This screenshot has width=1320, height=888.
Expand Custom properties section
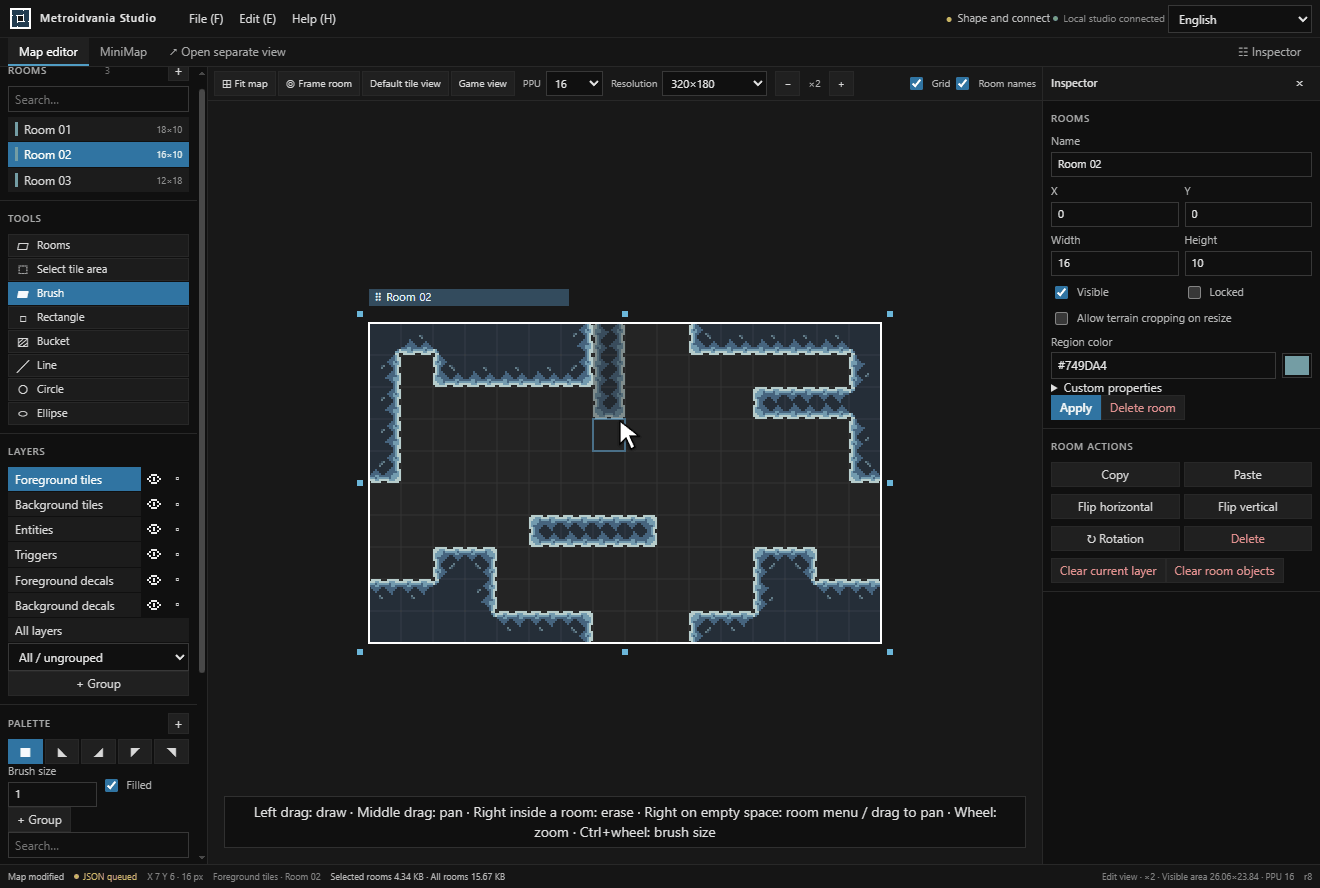1106,388
